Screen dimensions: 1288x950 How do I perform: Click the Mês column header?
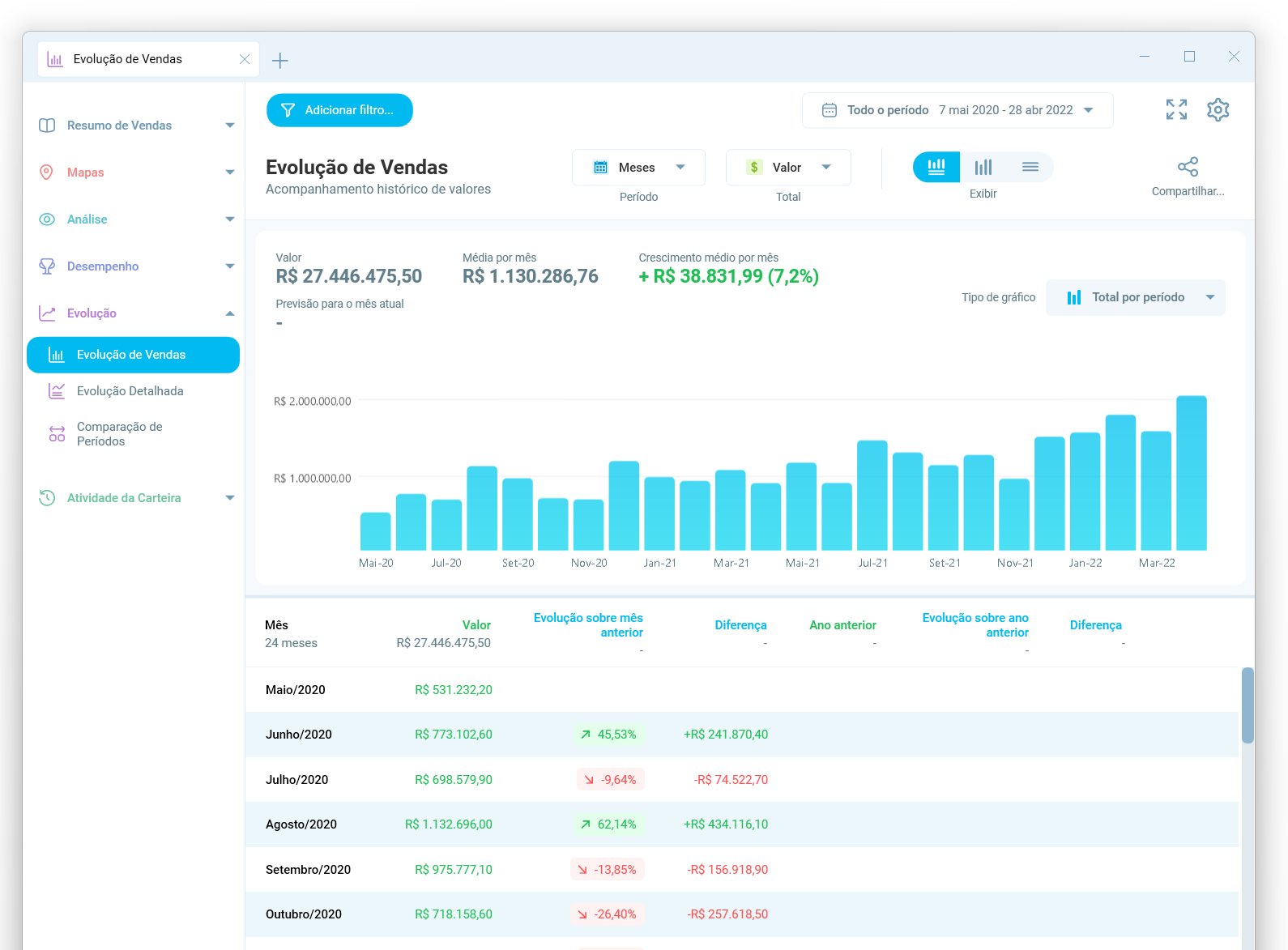[x=276, y=625]
